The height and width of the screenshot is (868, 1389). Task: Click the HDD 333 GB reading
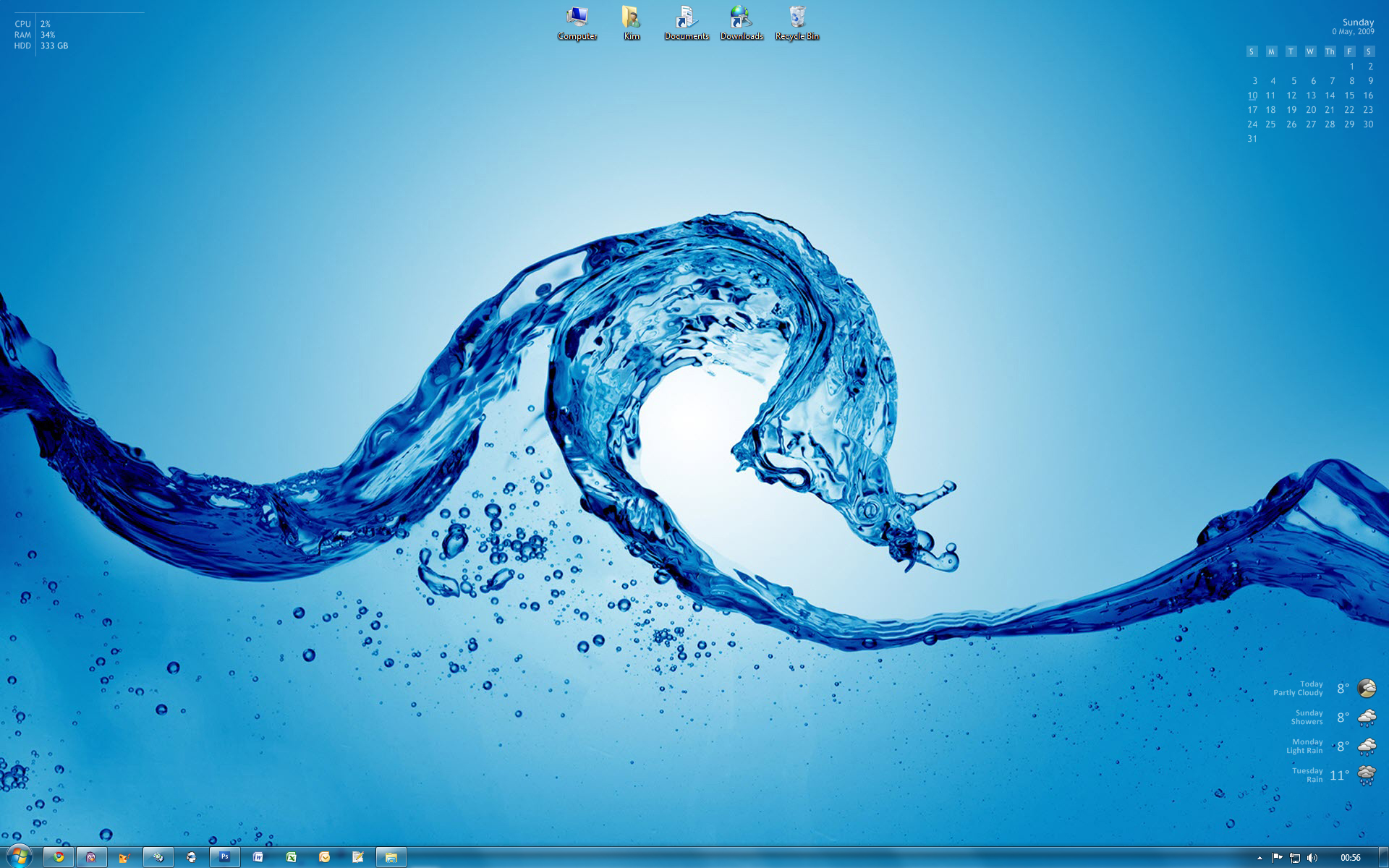41,46
